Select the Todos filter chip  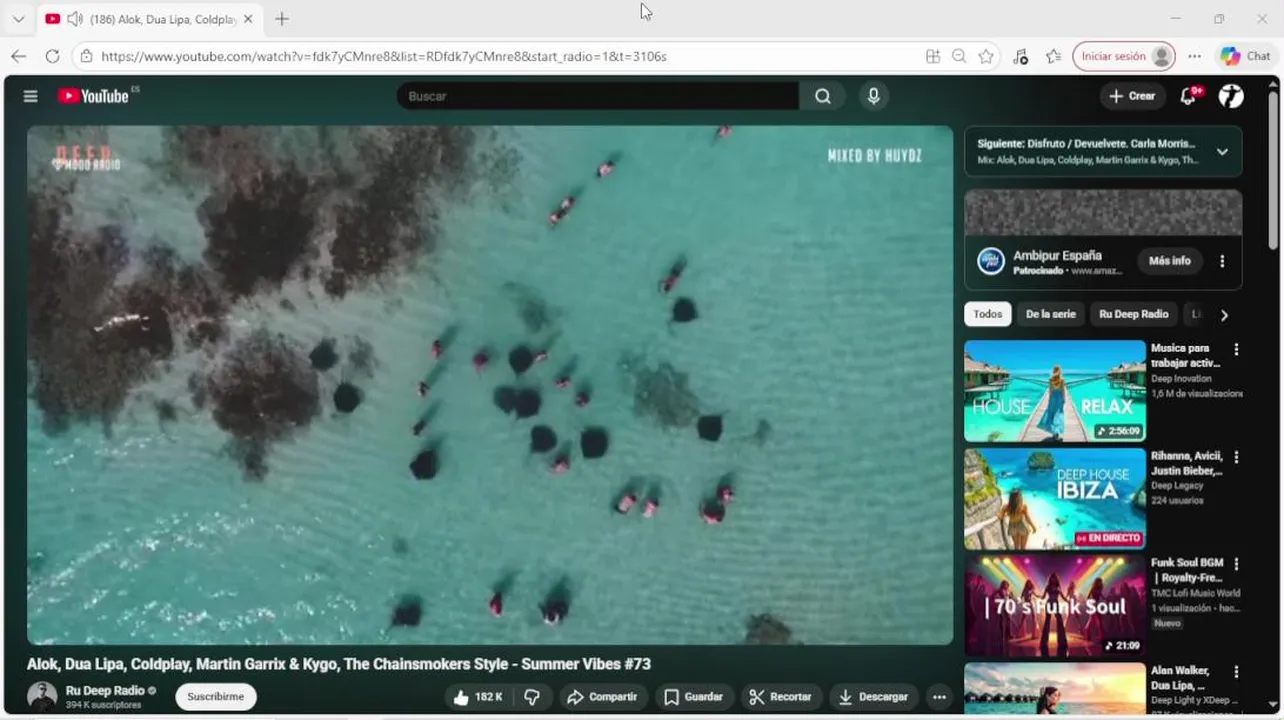[x=987, y=314]
